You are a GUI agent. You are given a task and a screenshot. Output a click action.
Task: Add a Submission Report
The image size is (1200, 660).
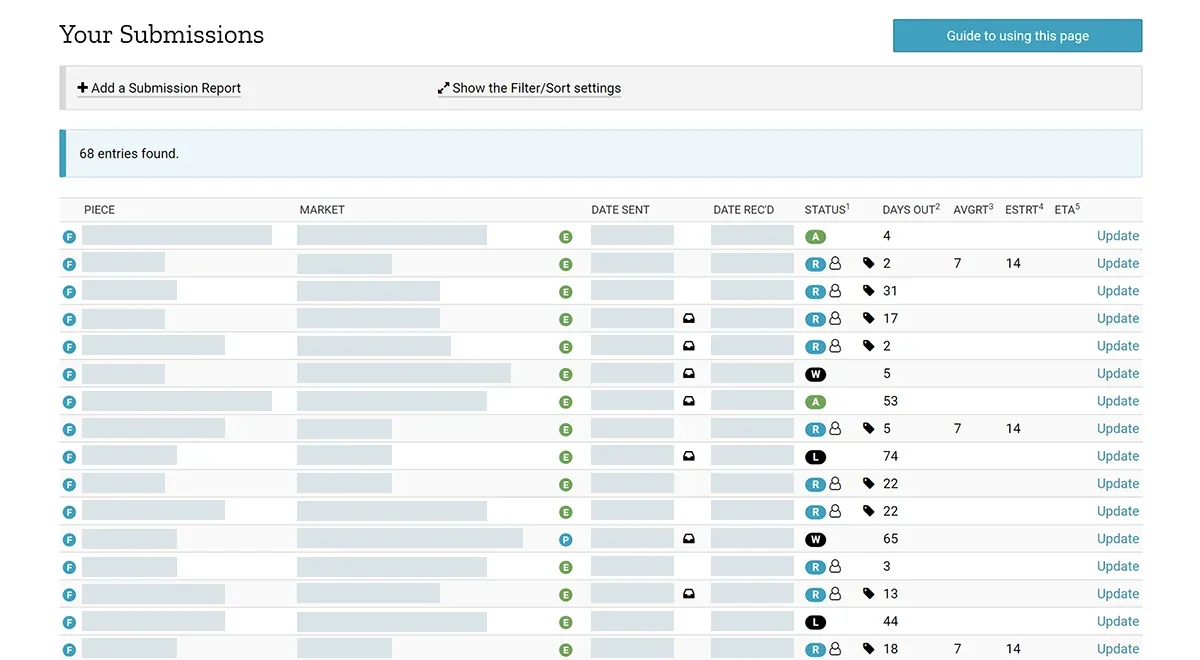(159, 88)
